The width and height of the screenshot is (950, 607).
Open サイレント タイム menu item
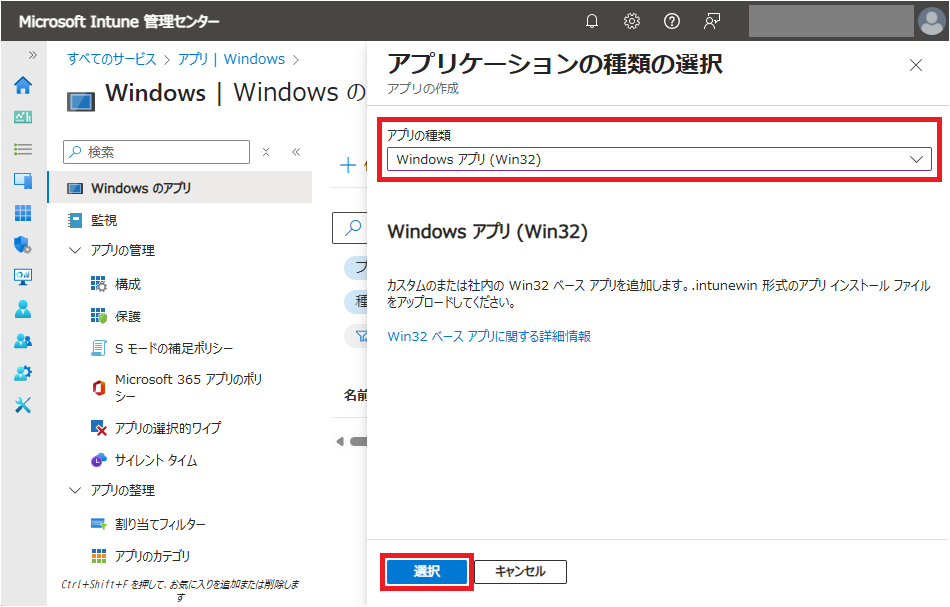click(156, 460)
